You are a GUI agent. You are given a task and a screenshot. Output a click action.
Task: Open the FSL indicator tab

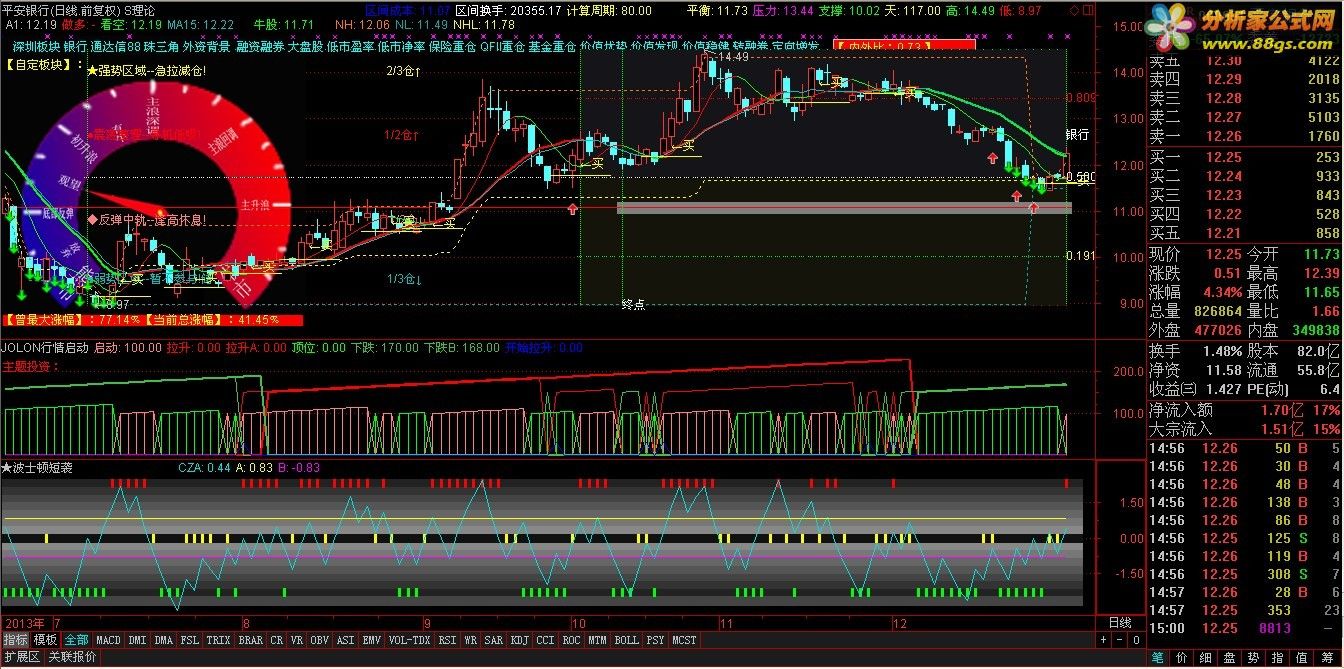190,640
